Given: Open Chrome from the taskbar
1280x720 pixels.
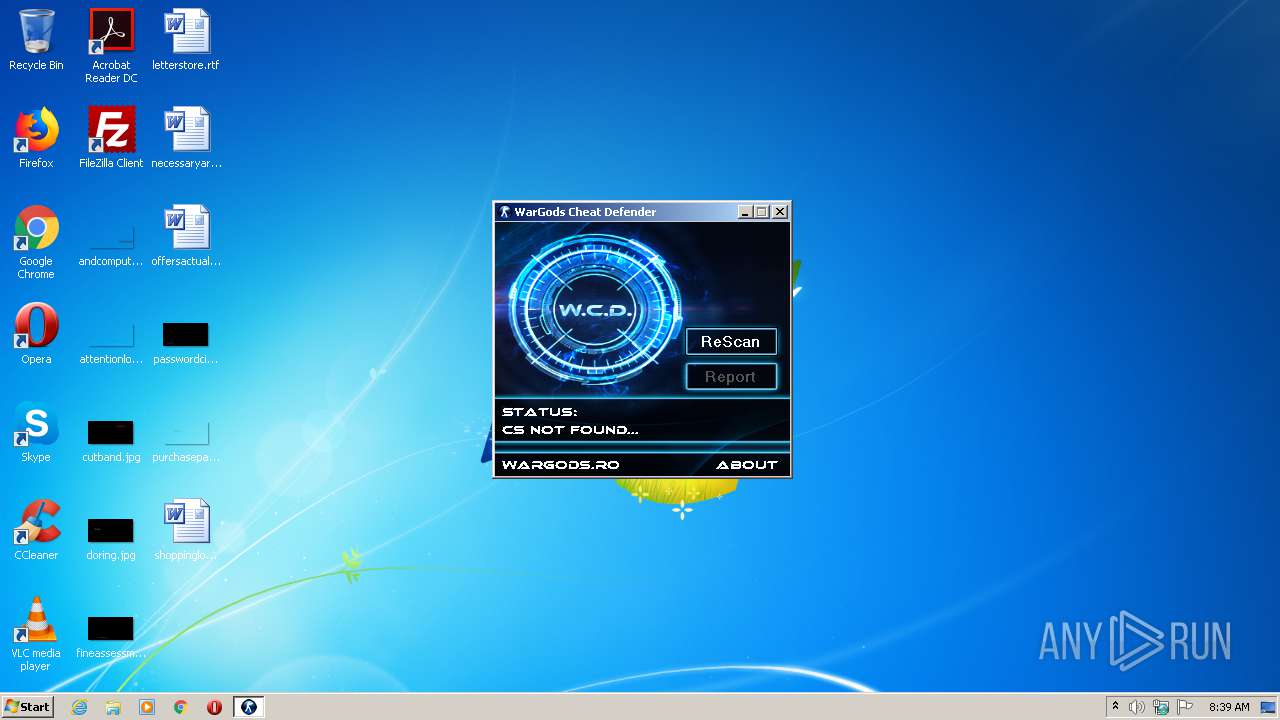Looking at the screenshot, I should coord(181,707).
